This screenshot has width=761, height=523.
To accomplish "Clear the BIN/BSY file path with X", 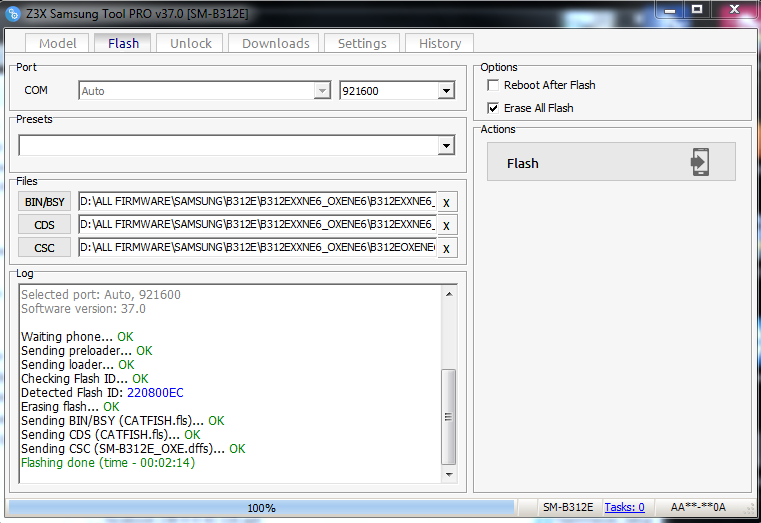I will [x=447, y=202].
